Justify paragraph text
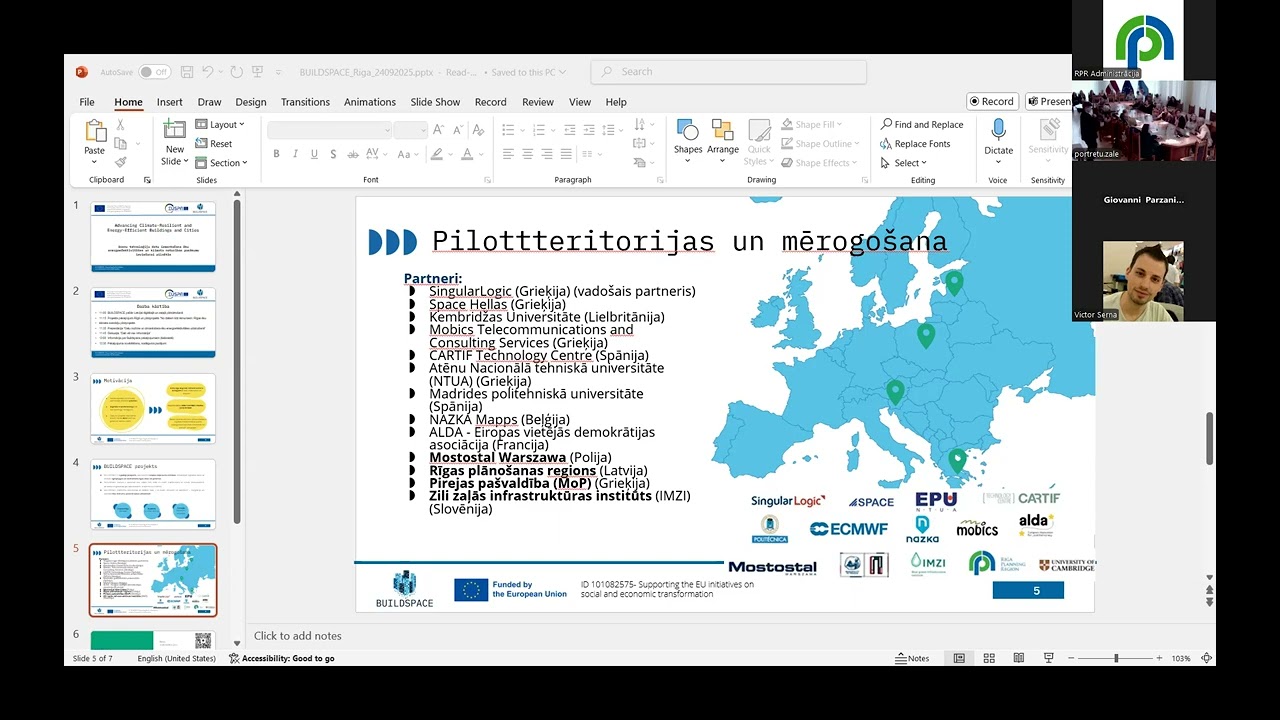This screenshot has height=720, width=1280. pos(566,154)
